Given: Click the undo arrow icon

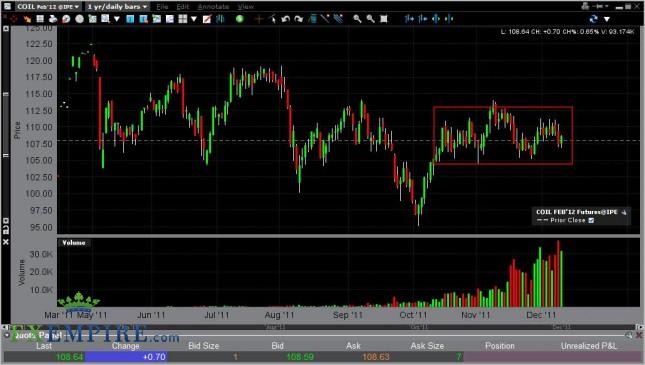Looking at the screenshot, I should [x=286, y=19].
